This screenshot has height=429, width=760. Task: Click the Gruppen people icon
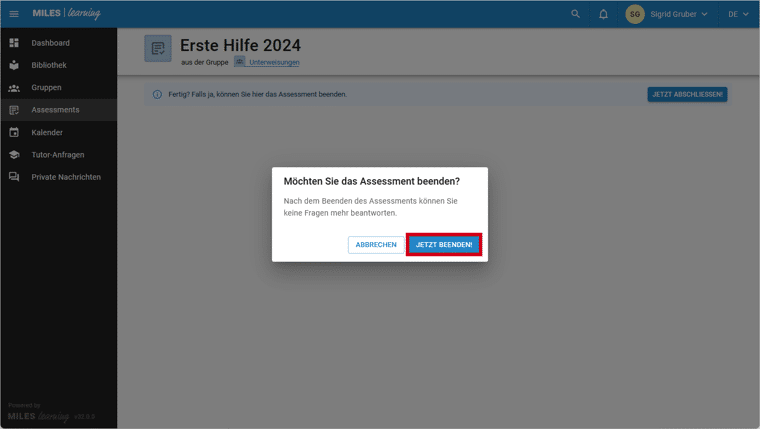click(14, 88)
